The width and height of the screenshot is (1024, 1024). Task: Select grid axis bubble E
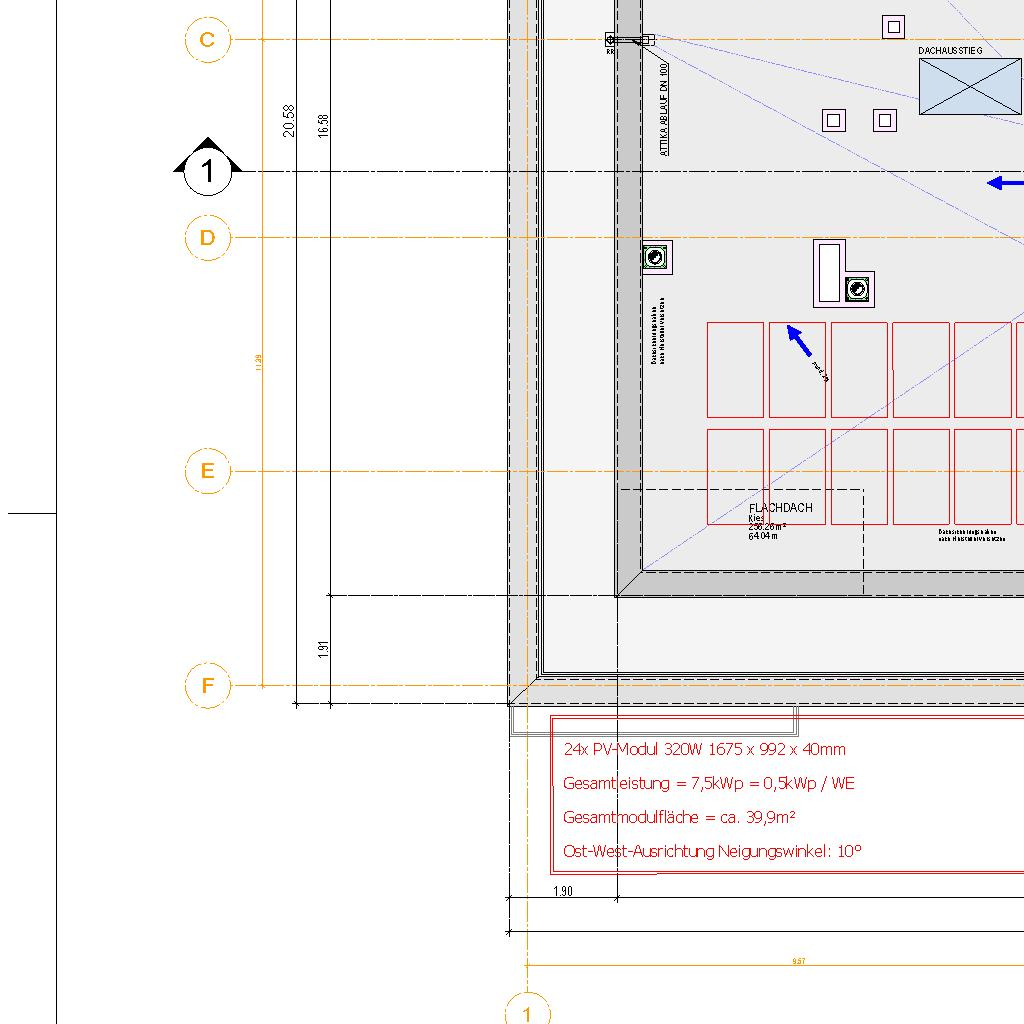click(207, 471)
